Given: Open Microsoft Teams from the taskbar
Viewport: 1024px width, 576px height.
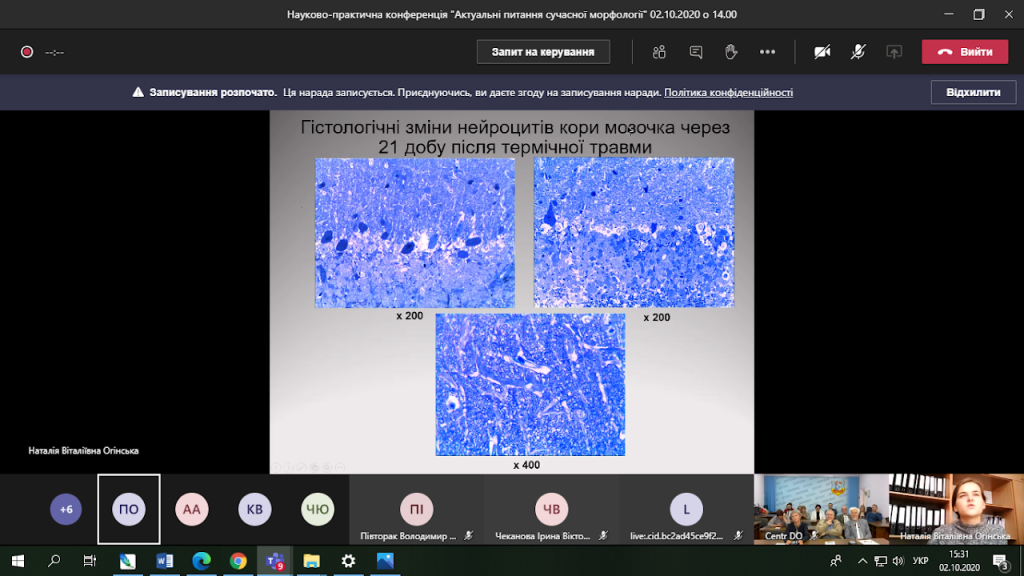Looking at the screenshot, I should [x=274, y=561].
